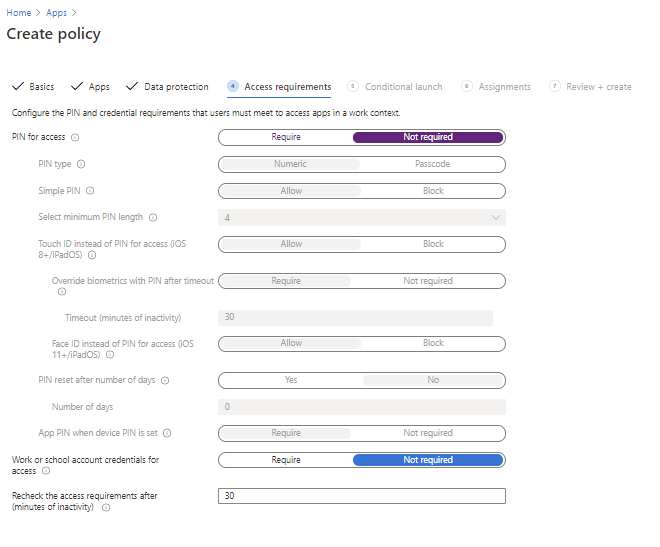660x547 pixels.
Task: Open the minimum PIN length dropdown
Action: [x=361, y=218]
